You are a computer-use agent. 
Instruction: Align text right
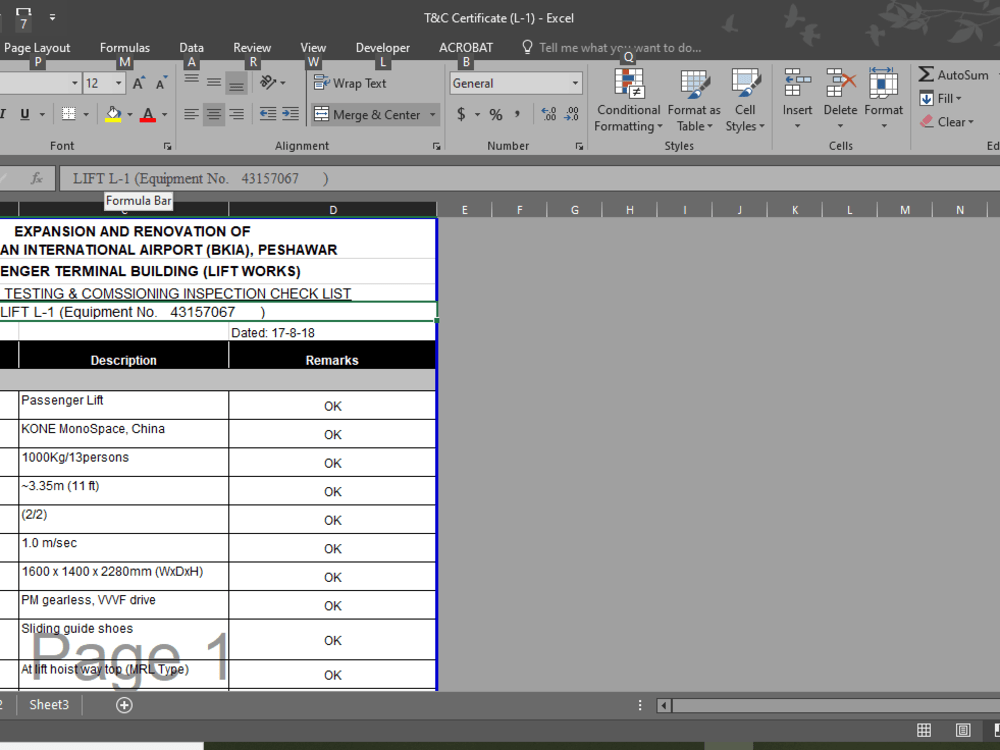click(236, 115)
